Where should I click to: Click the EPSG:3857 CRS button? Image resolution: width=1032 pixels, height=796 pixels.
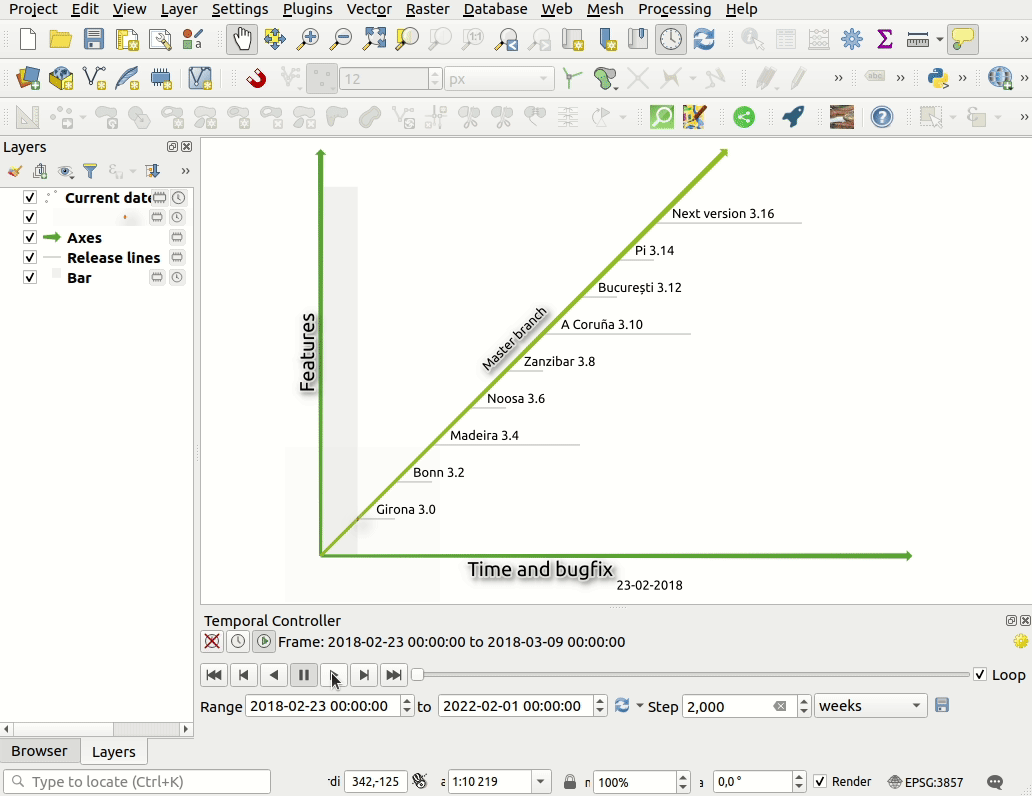point(925,782)
